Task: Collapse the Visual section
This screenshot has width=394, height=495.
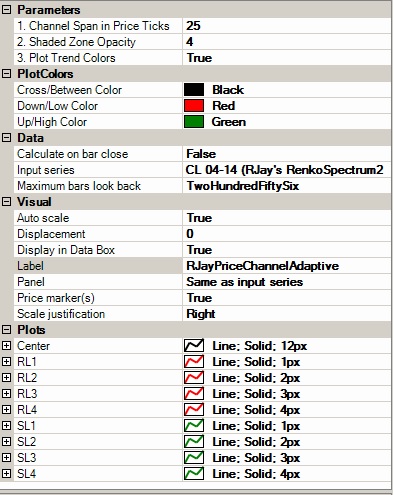Action: click(x=6, y=202)
